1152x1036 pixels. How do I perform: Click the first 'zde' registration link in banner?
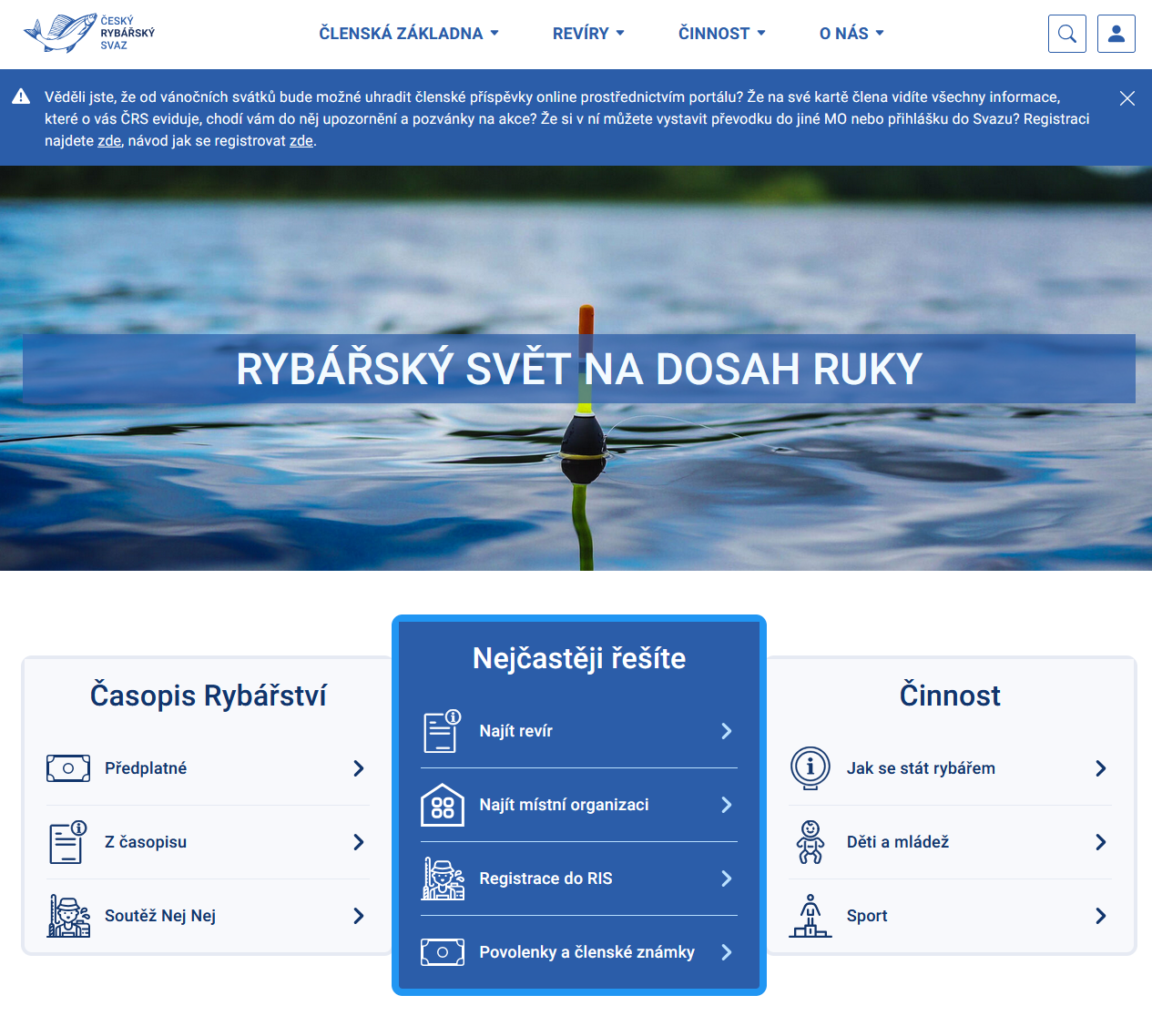tap(109, 141)
